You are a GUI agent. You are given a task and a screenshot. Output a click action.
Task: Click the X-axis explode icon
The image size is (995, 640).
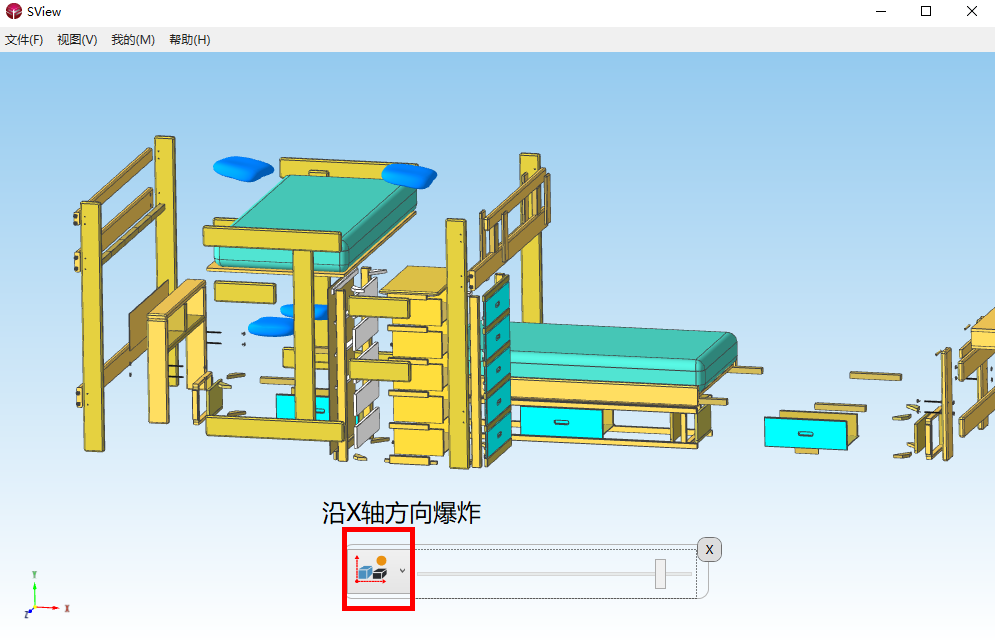click(372, 570)
